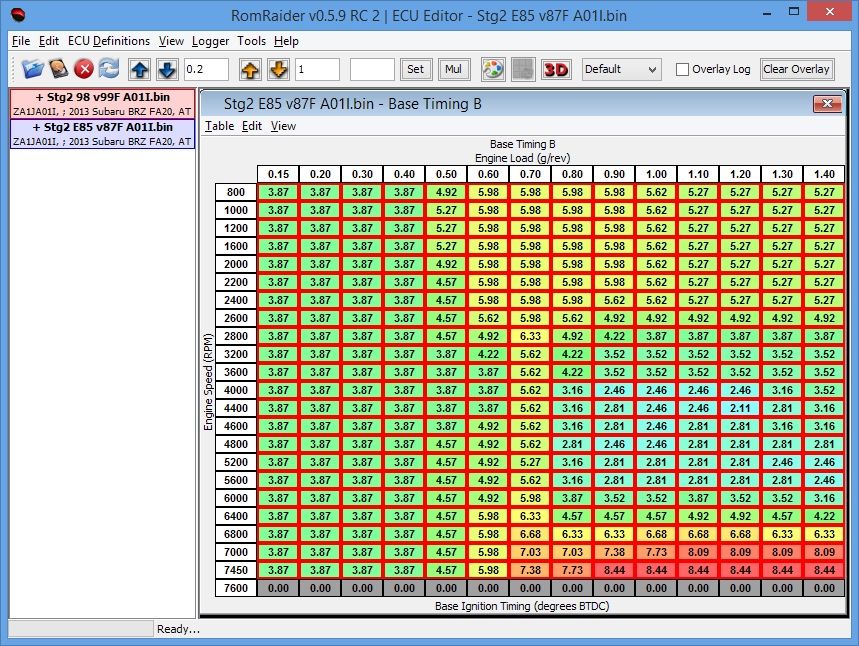Open the Default compare dropdown

pyautogui.click(x=621, y=70)
